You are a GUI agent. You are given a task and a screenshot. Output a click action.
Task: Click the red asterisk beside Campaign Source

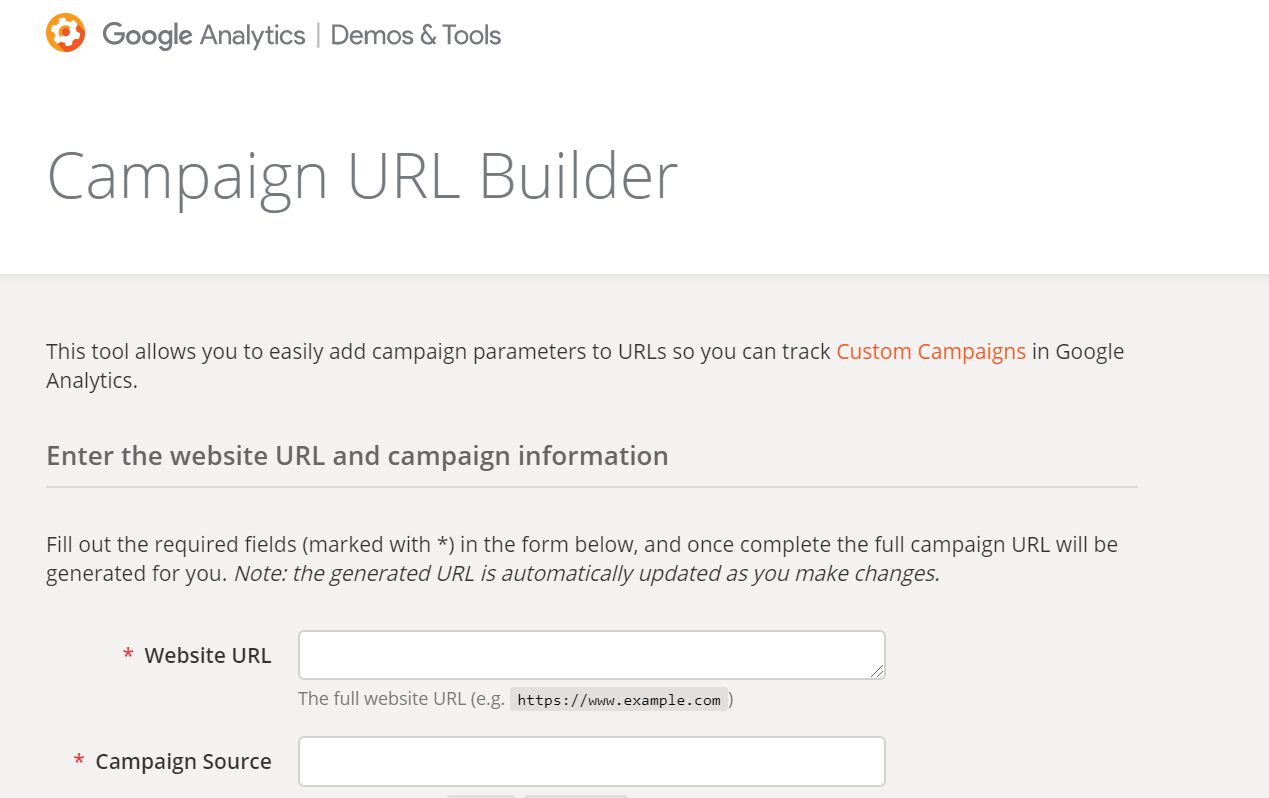tap(79, 762)
